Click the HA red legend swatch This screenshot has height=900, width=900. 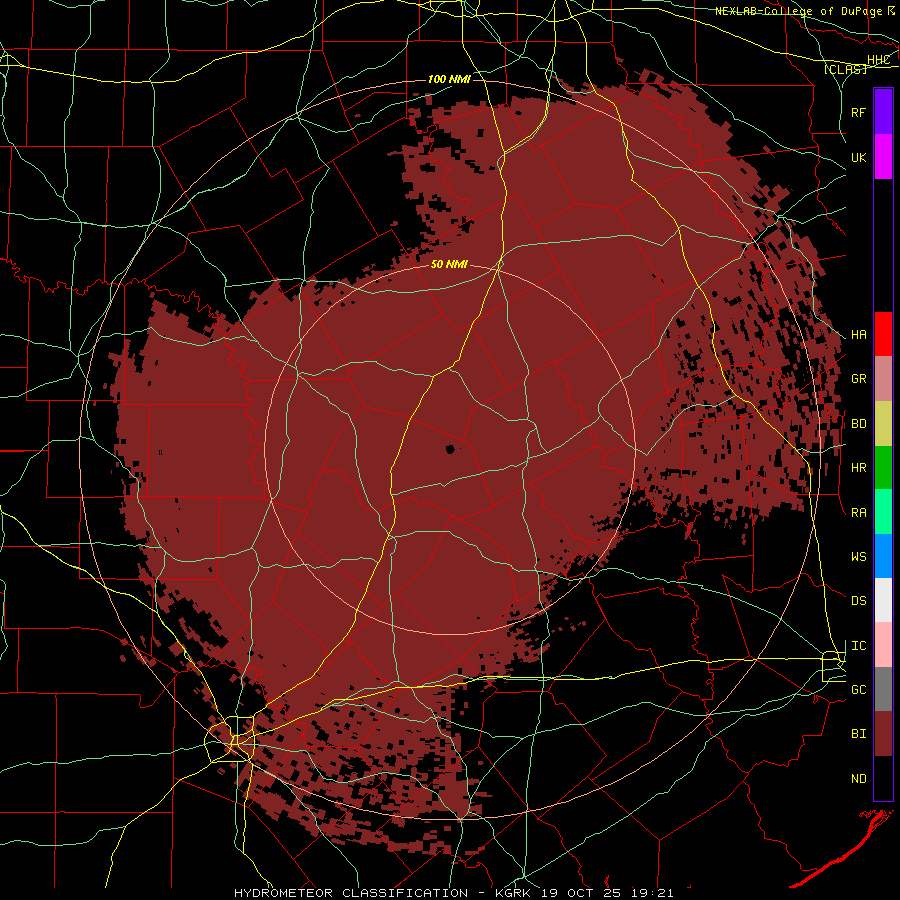(883, 334)
